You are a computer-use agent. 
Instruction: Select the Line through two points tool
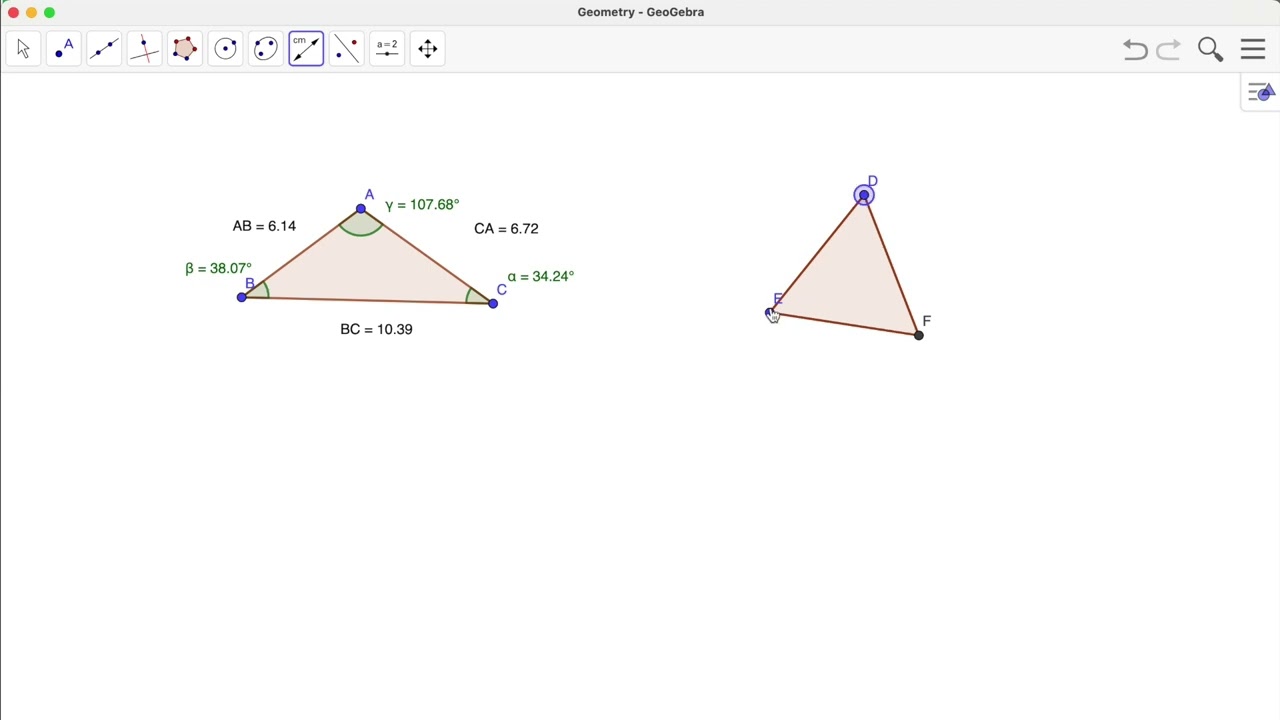104,49
